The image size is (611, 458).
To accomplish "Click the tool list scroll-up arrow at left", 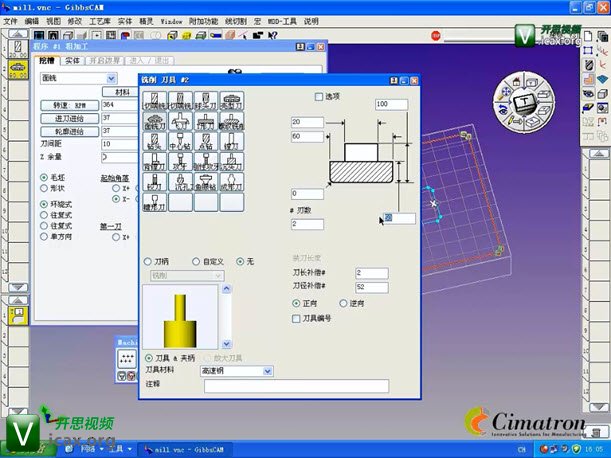I will coord(18,34).
